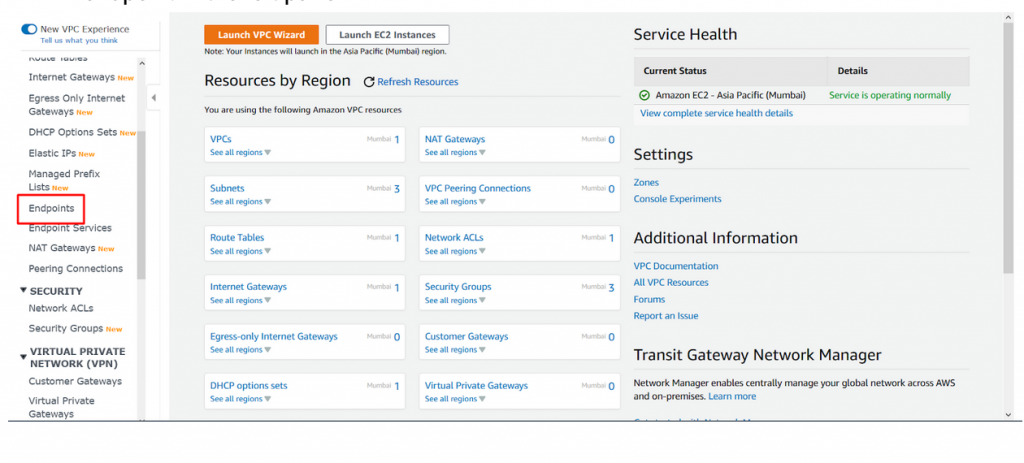Toggle the New VPC Experience switch

click(29, 29)
